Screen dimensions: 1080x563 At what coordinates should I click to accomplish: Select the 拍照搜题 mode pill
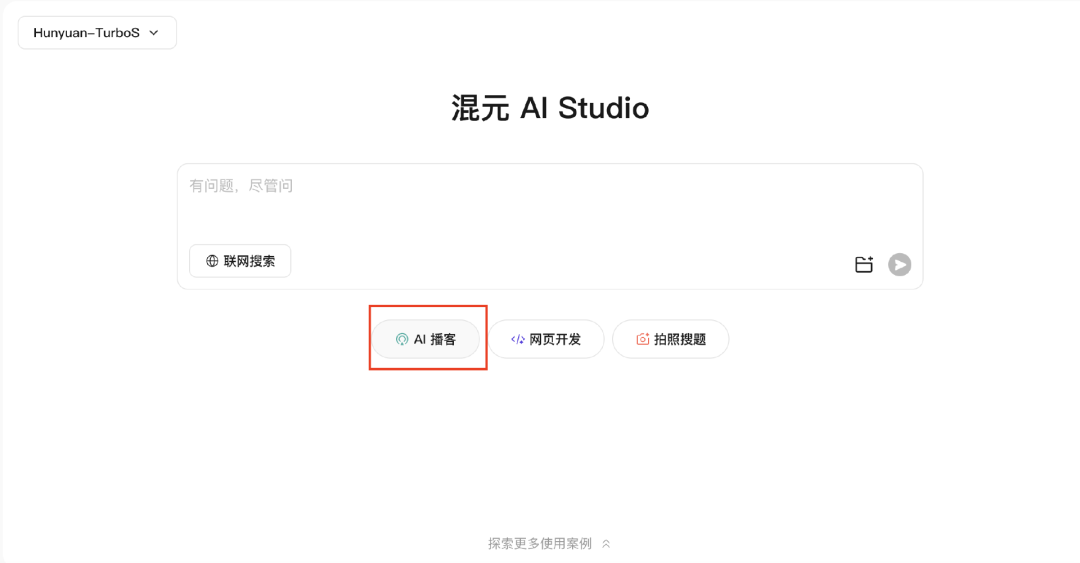point(671,339)
